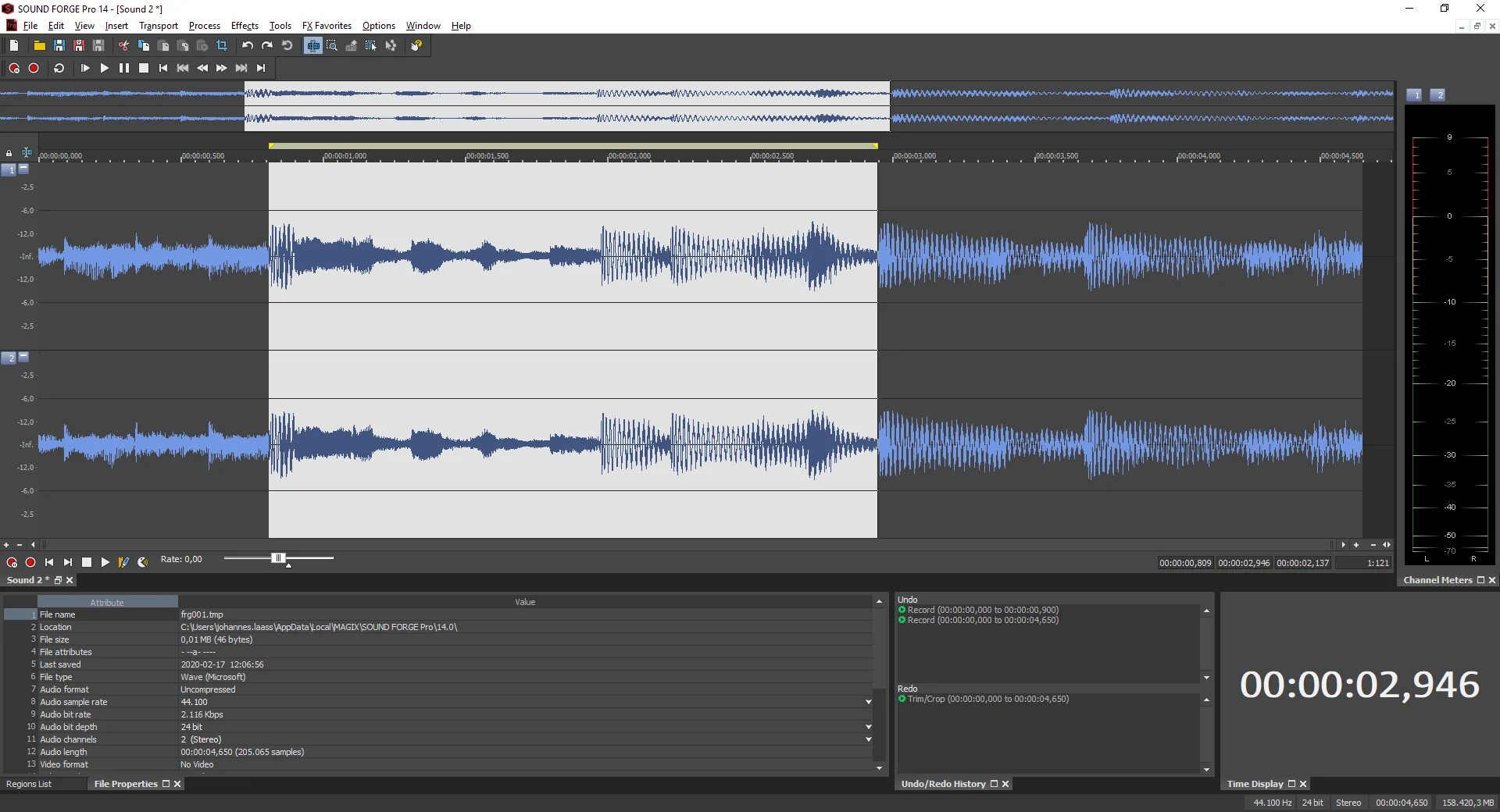
Task: Click the Undo arrow icon
Action: pyautogui.click(x=248, y=46)
